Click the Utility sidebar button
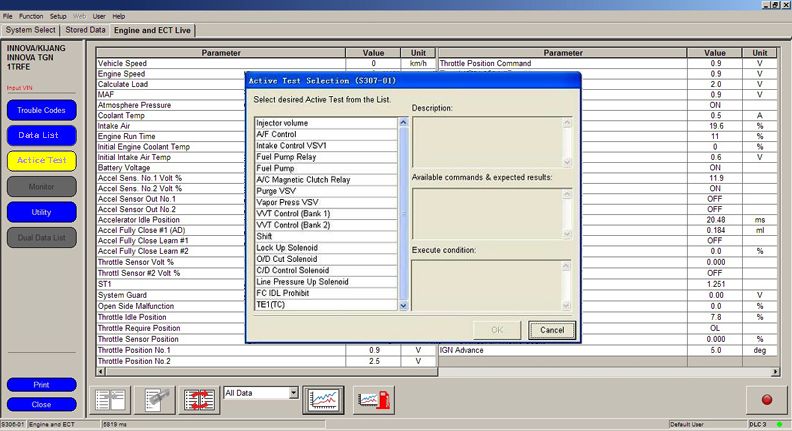This screenshot has height=431, width=792. coord(41,212)
